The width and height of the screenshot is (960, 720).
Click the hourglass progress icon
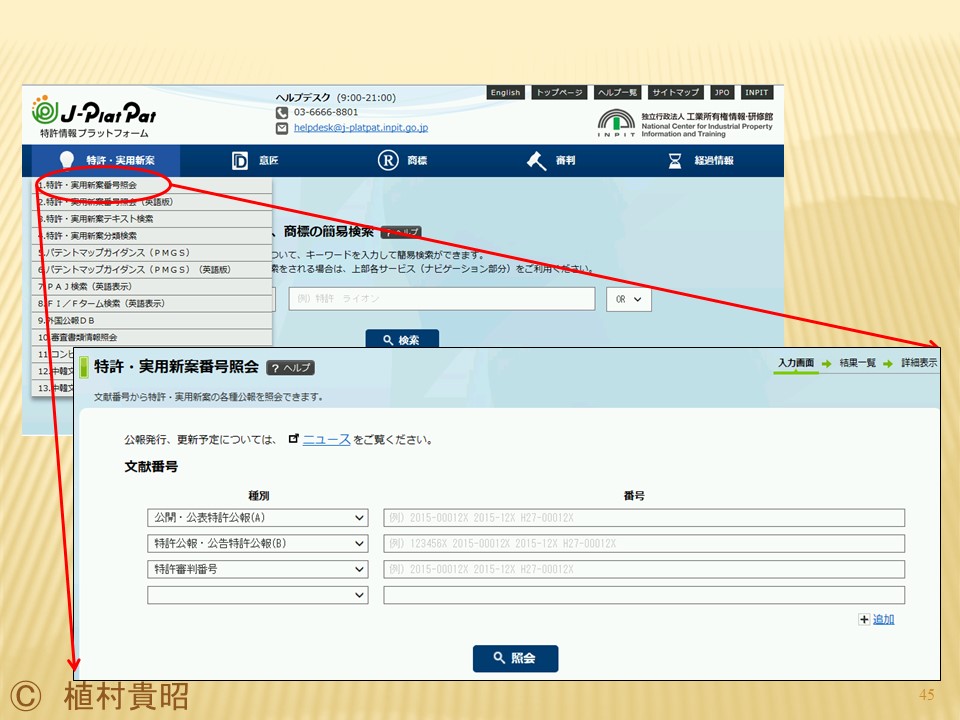675,161
